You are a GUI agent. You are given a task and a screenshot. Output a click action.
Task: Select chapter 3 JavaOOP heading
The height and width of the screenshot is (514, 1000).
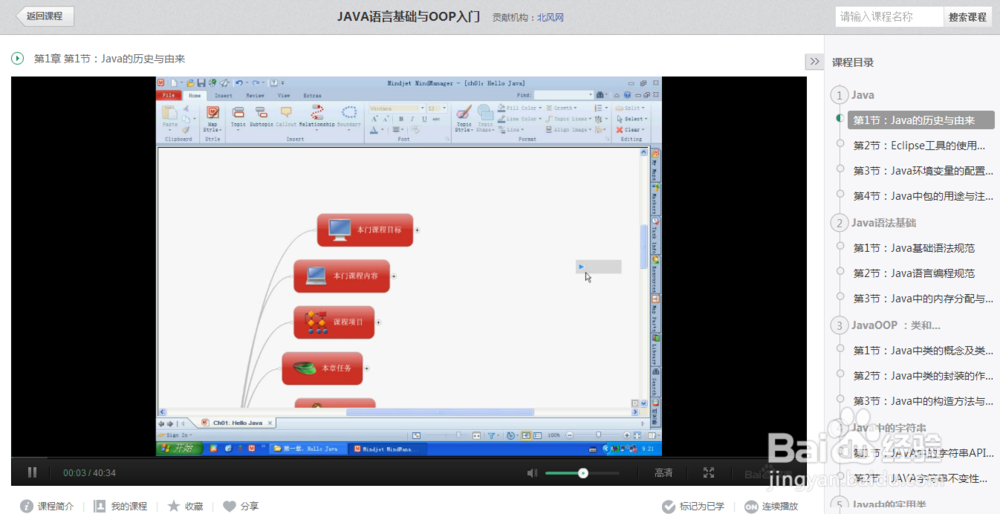pyautogui.click(x=895, y=325)
